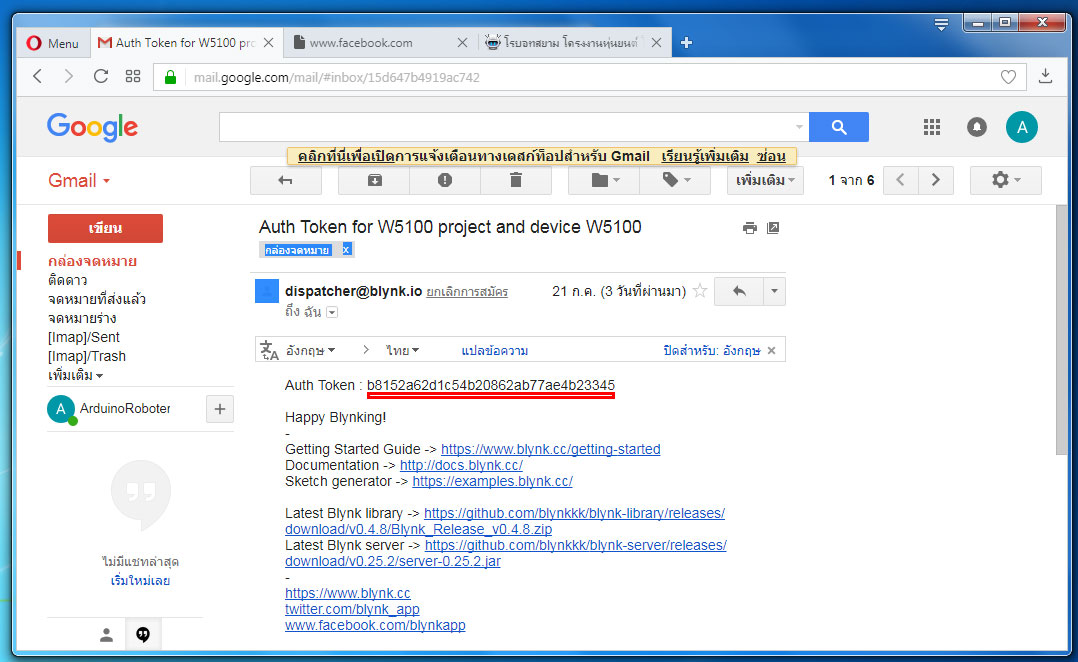Viewport: 1078px width, 662px height.
Task: Go to the older message arrow
Action: [936, 181]
